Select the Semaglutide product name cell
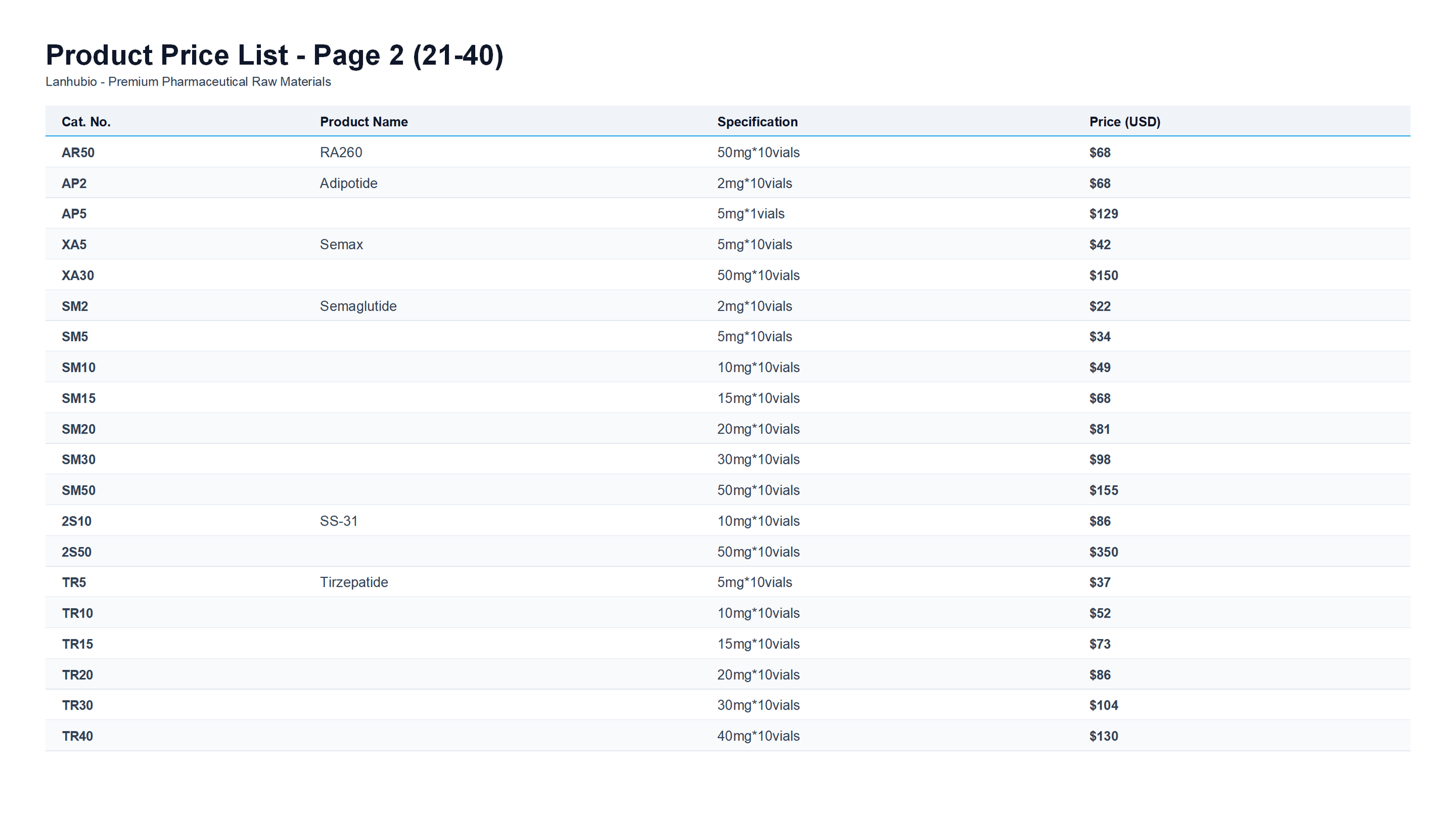Screen dimensions: 1456x819 click(x=358, y=306)
